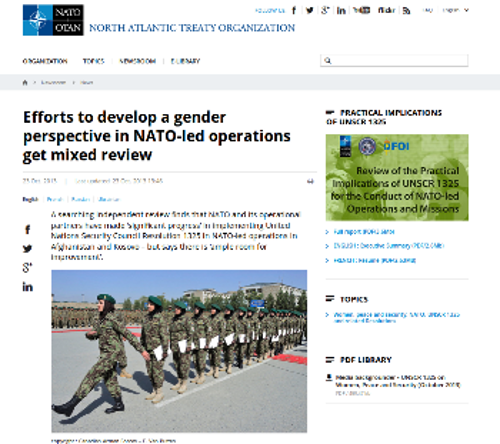
Task: Click the Newsroom breadcrumb link
Action: coord(53,82)
